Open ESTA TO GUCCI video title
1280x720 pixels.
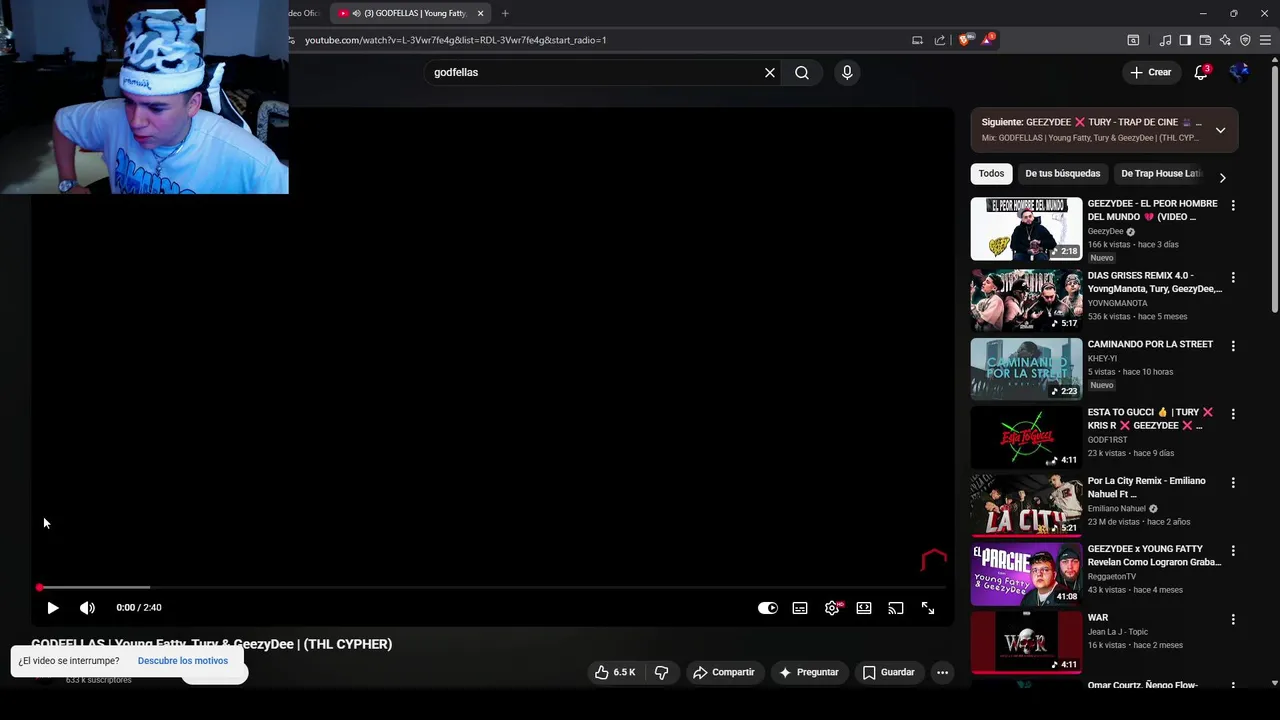point(1150,419)
